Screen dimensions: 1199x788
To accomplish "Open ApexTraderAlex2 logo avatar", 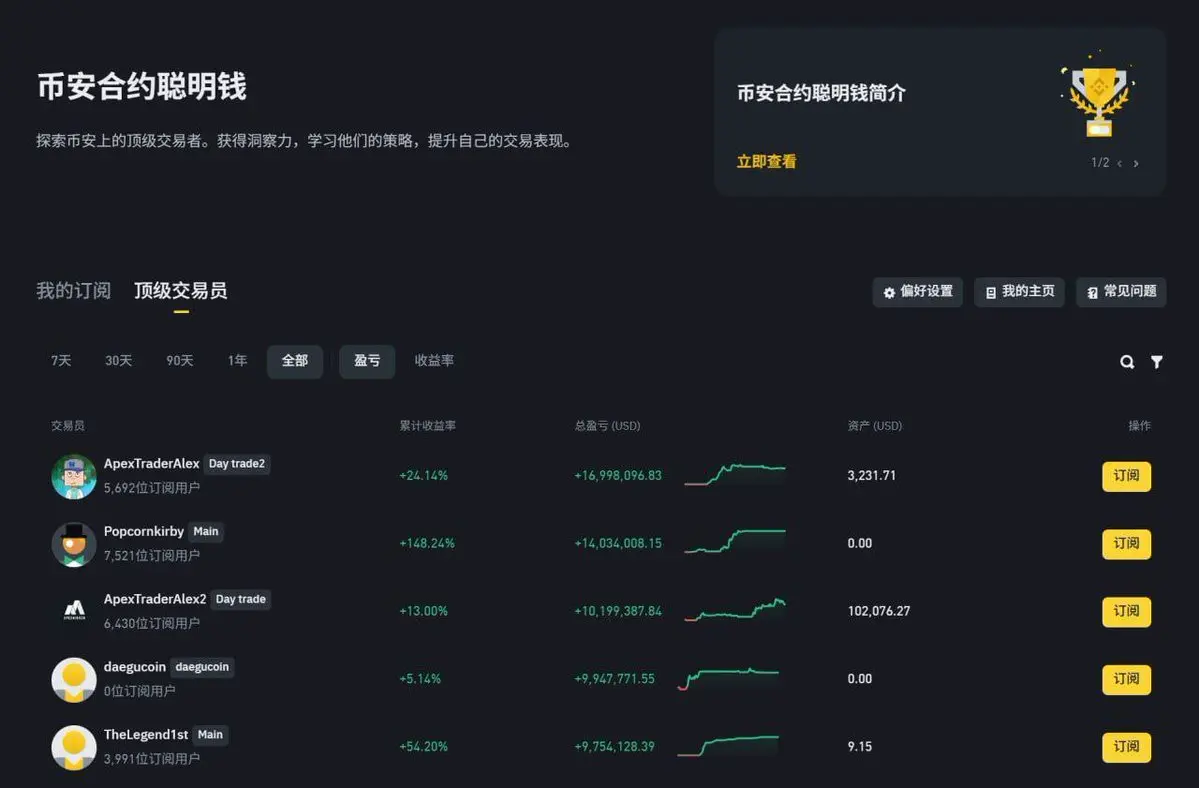I will pyautogui.click(x=73, y=611).
